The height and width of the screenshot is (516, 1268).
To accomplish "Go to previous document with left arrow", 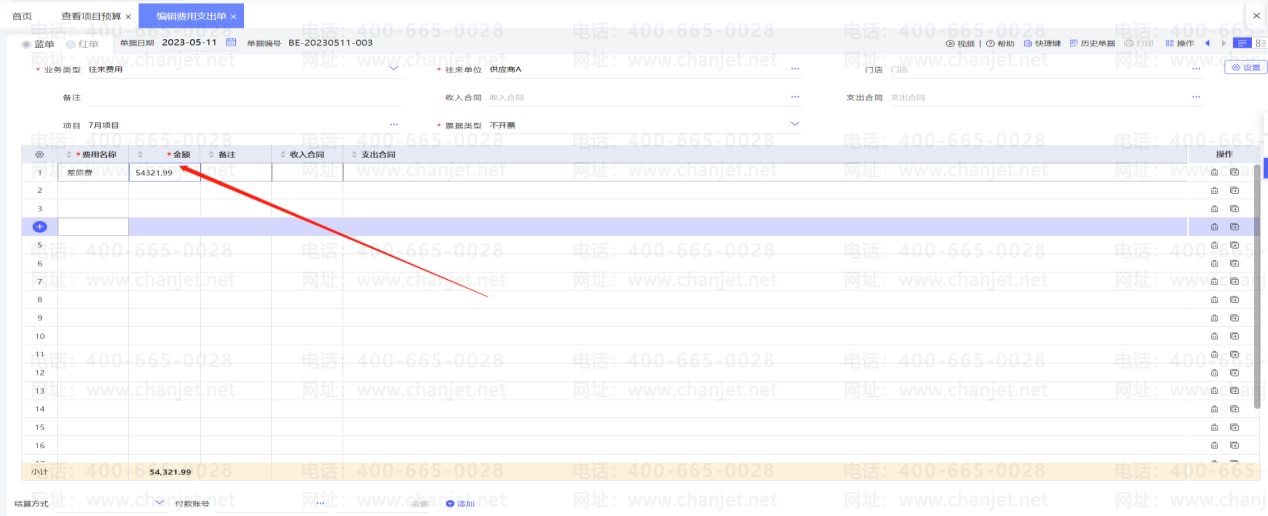I will (x=1208, y=43).
